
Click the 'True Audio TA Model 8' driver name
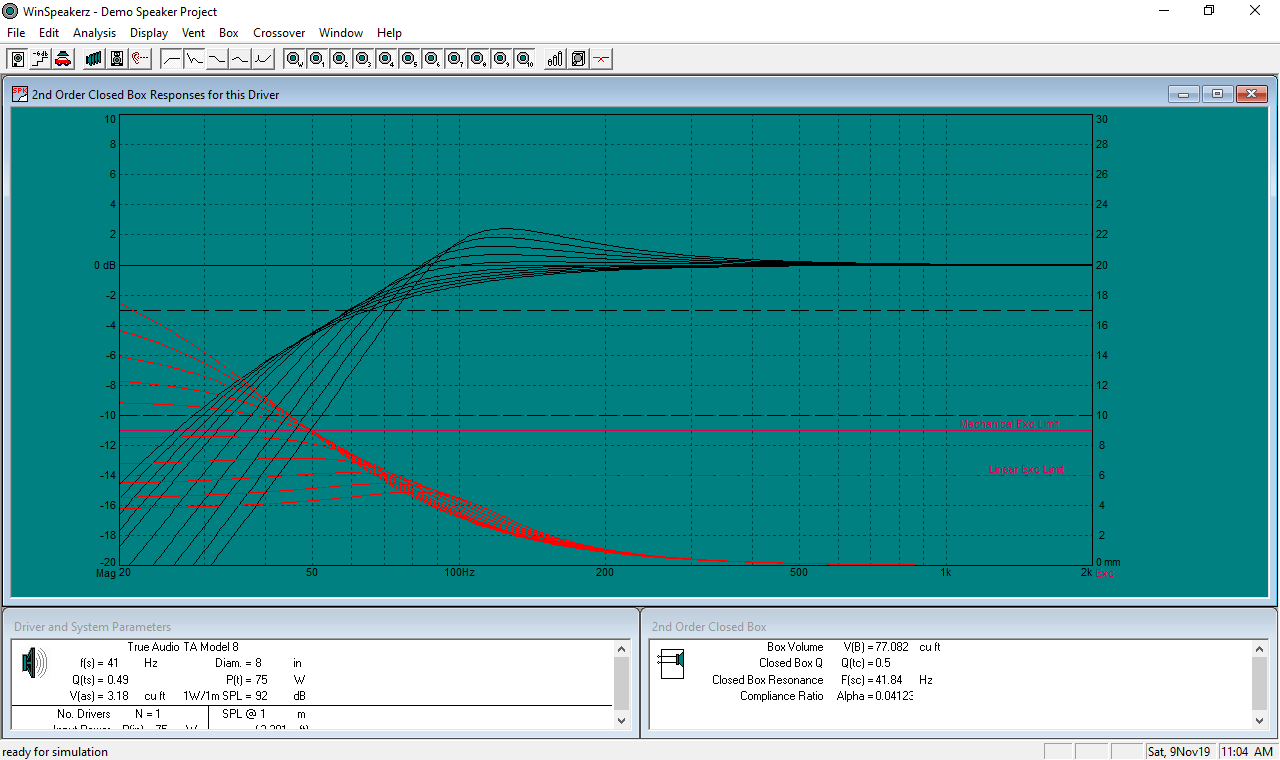coord(183,647)
